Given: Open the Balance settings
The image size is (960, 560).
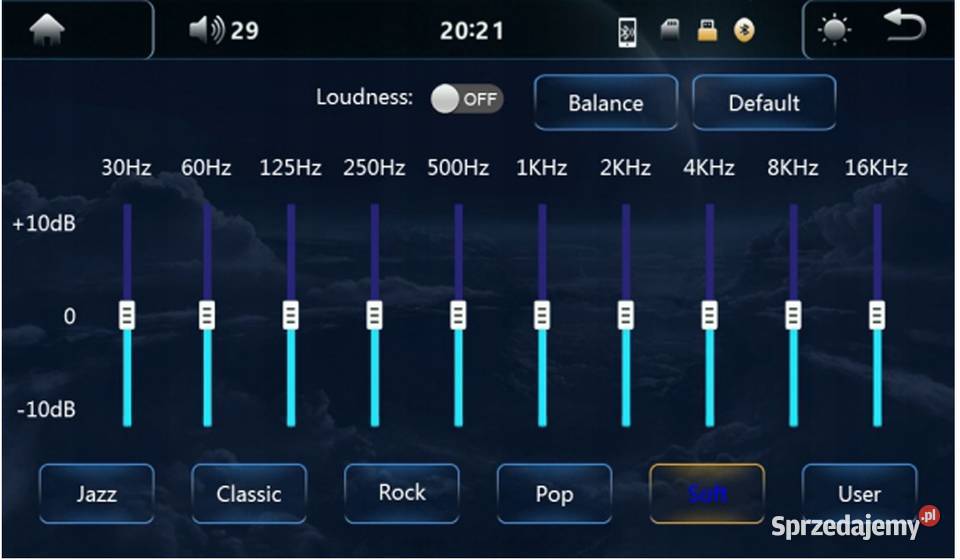Looking at the screenshot, I should [606, 102].
